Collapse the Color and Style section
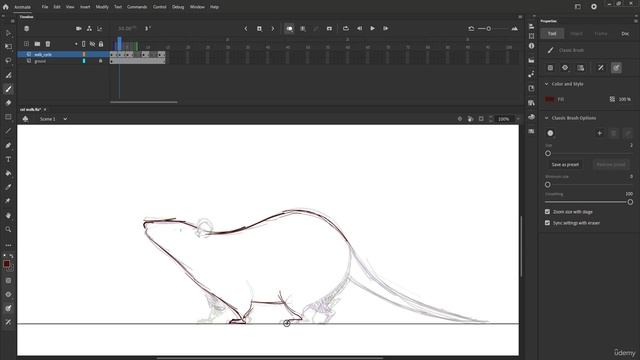This screenshot has width=640, height=360. pos(547,84)
